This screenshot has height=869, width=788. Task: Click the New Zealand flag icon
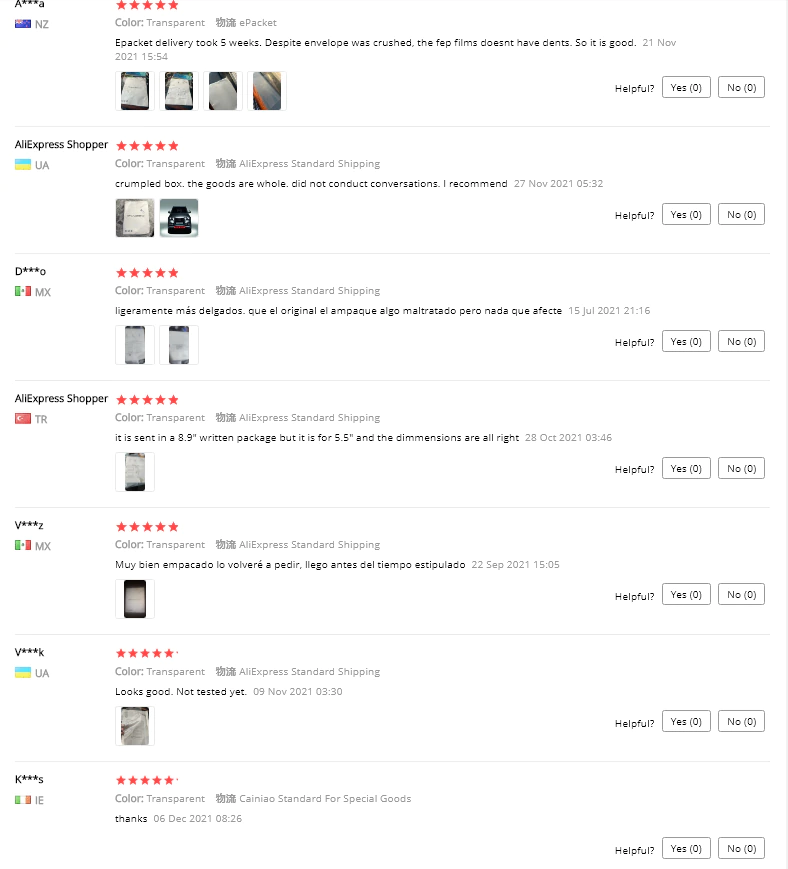(23, 24)
